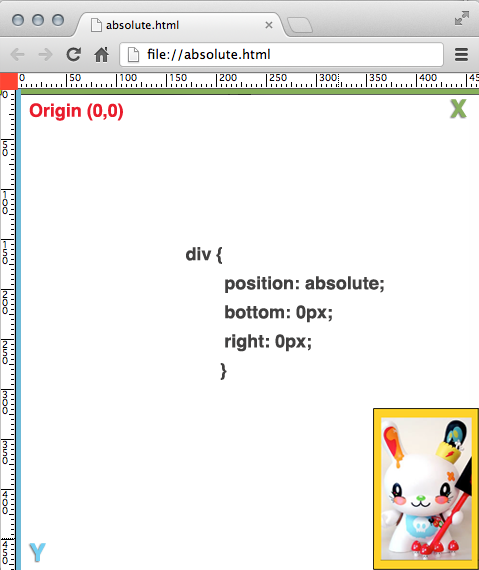This screenshot has width=479, height=570.
Task: Click the blue Y axis label
Action: (x=37, y=552)
